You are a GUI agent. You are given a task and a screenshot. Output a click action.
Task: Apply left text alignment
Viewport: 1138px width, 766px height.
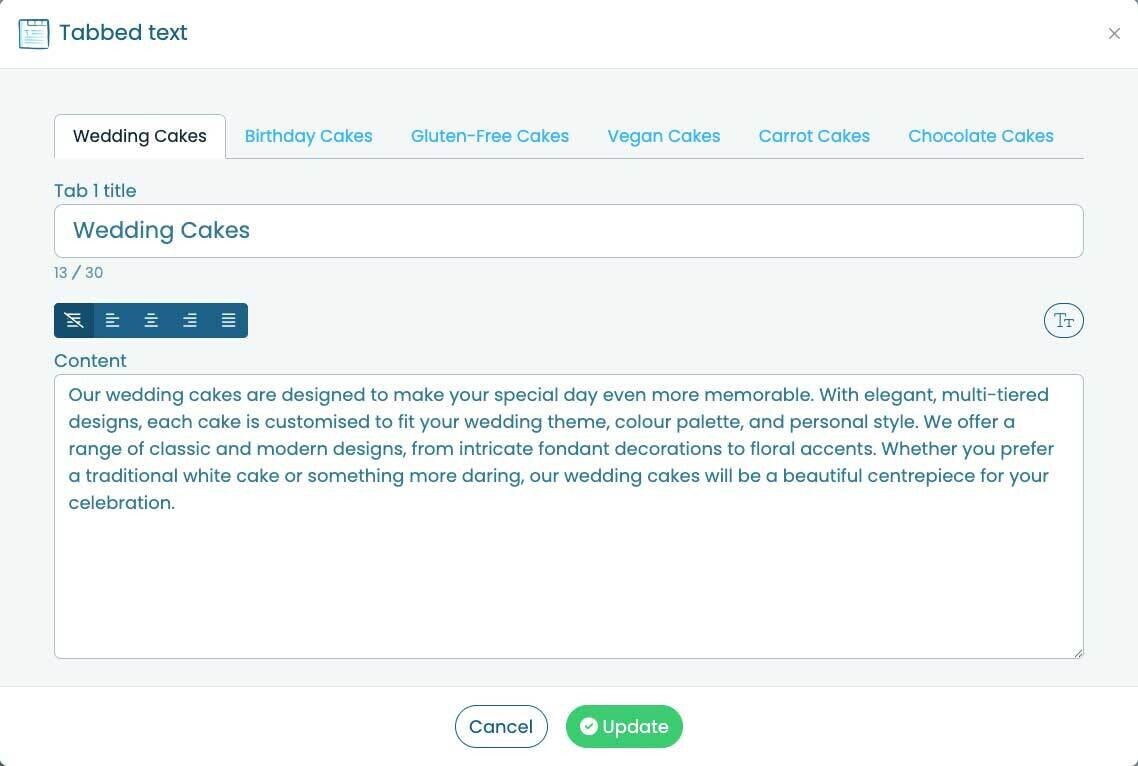click(112, 320)
